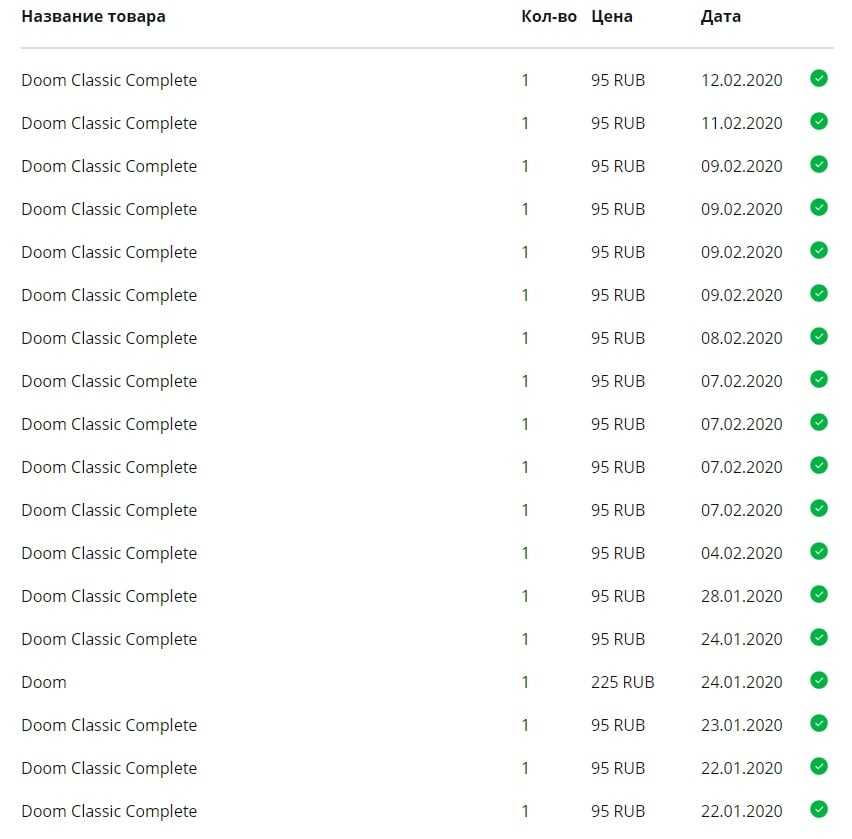Click the 23.01.2020 date cell
The width and height of the screenshot is (852, 839).
point(741,725)
